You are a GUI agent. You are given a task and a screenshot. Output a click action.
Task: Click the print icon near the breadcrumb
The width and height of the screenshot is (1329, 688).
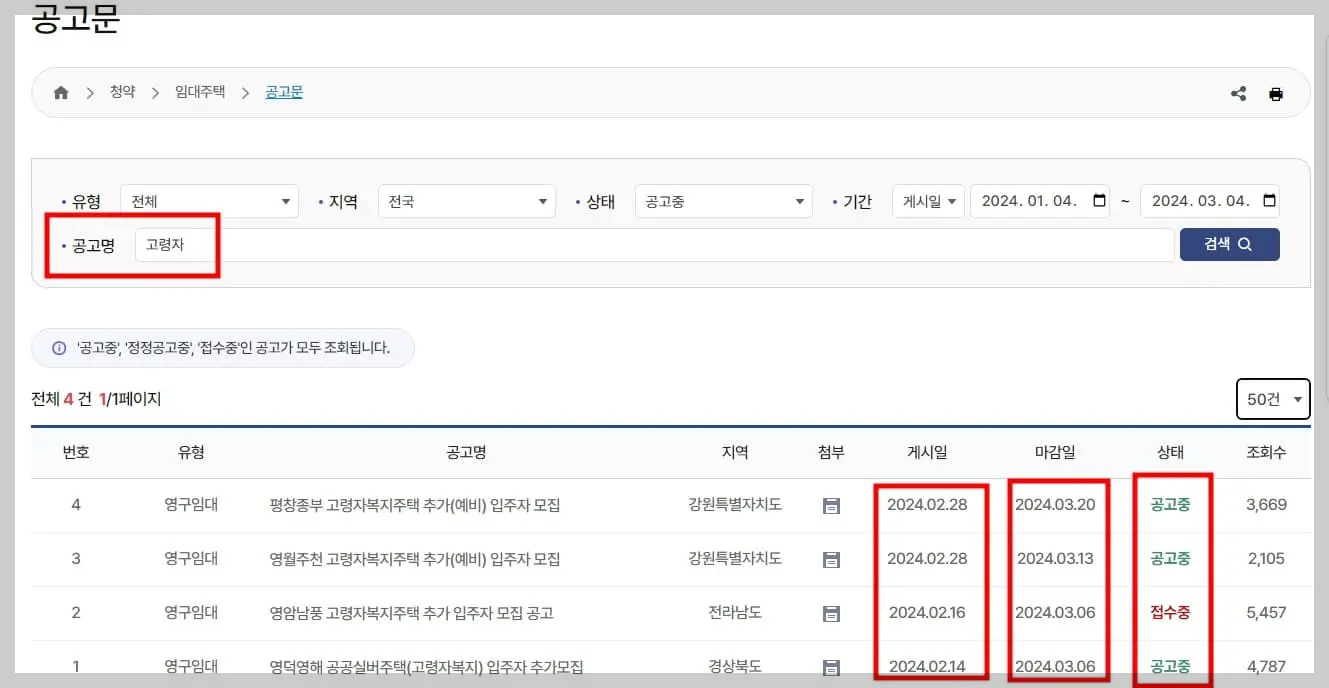tap(1276, 93)
